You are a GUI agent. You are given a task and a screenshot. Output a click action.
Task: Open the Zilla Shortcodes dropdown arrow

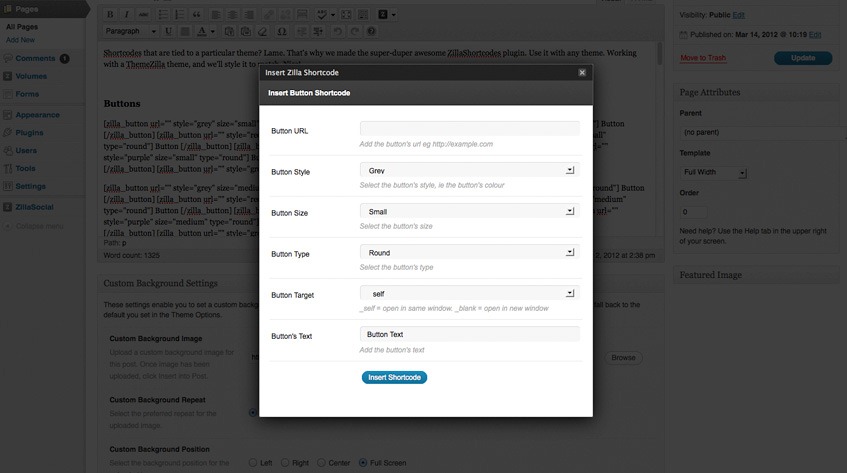(x=393, y=15)
